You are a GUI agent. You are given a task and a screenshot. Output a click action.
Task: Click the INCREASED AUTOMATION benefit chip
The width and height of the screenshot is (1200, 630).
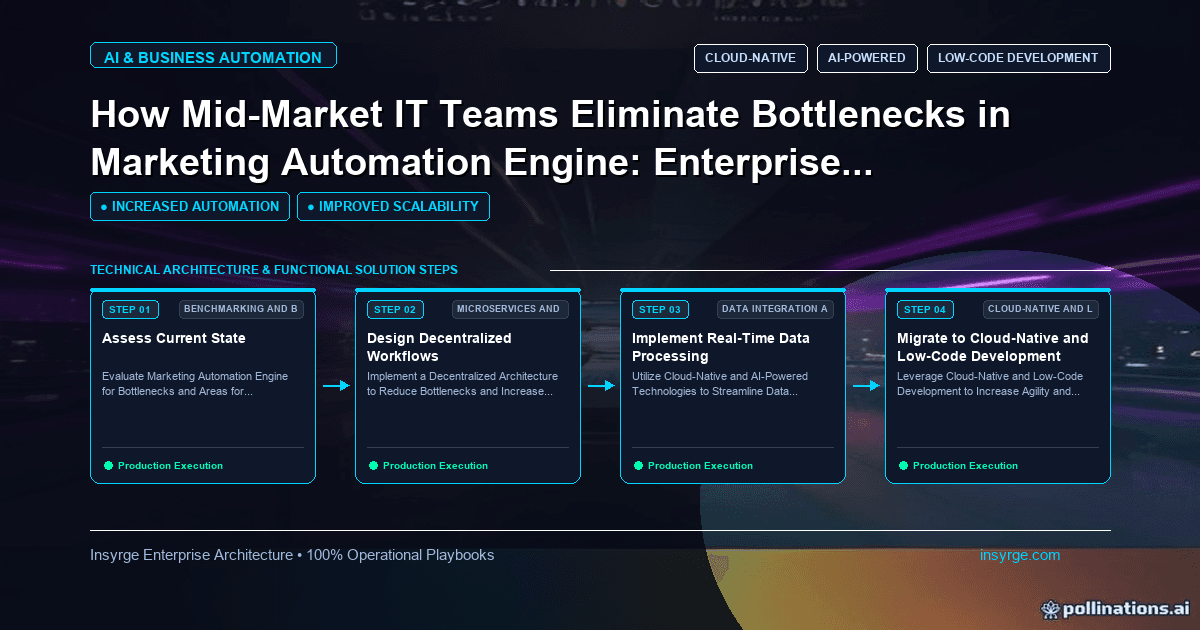(190, 206)
